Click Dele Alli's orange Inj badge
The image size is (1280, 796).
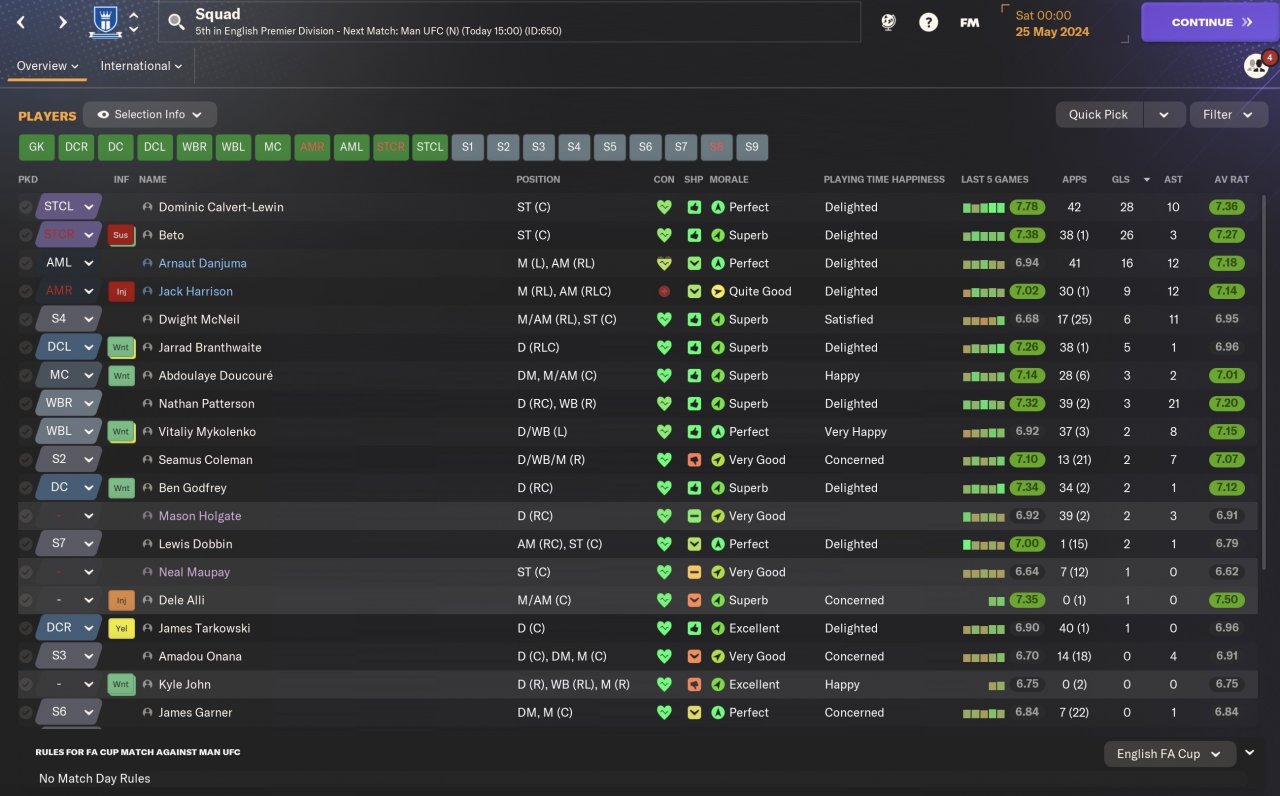121,600
